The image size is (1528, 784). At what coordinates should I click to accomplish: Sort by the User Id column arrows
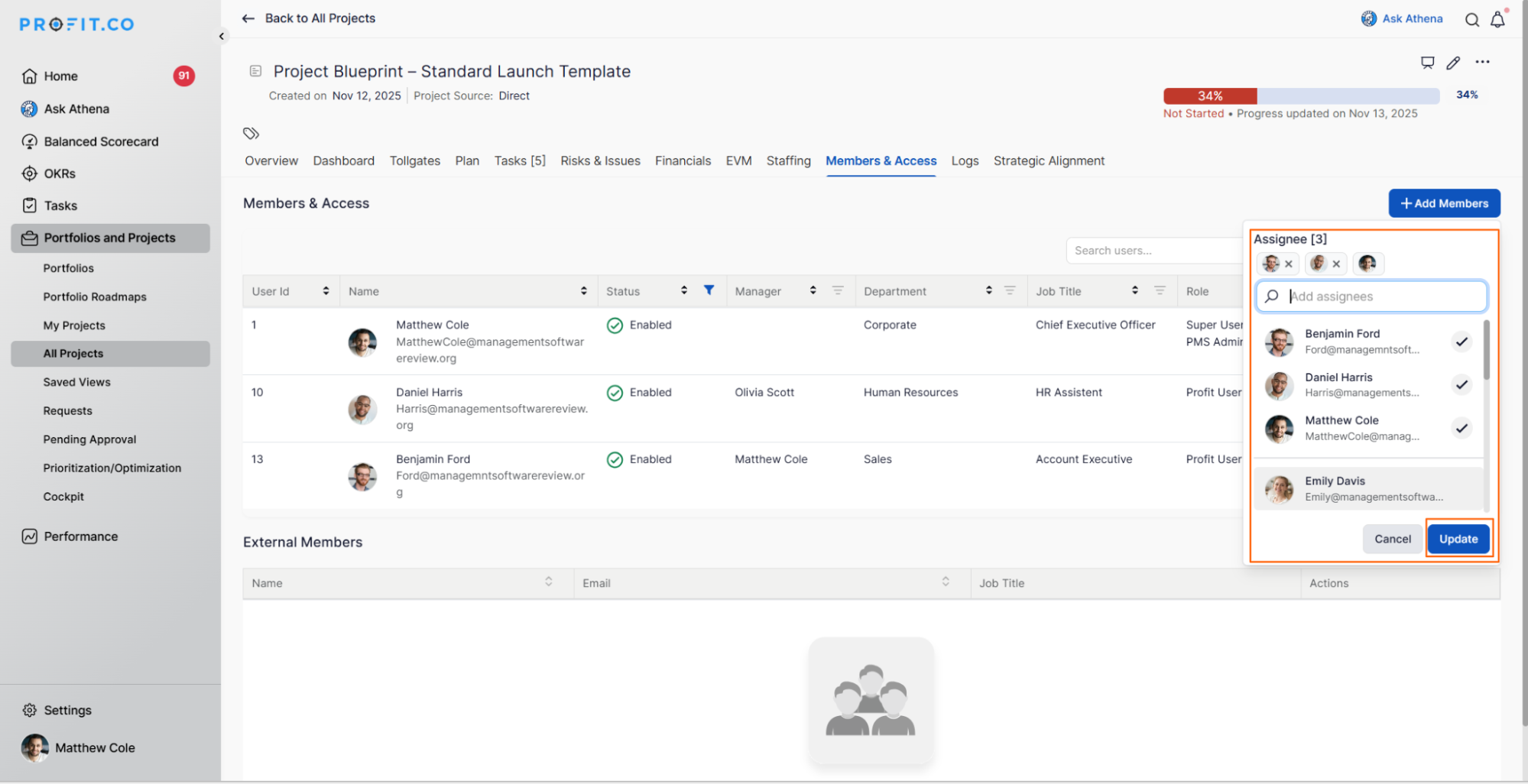coord(326,291)
